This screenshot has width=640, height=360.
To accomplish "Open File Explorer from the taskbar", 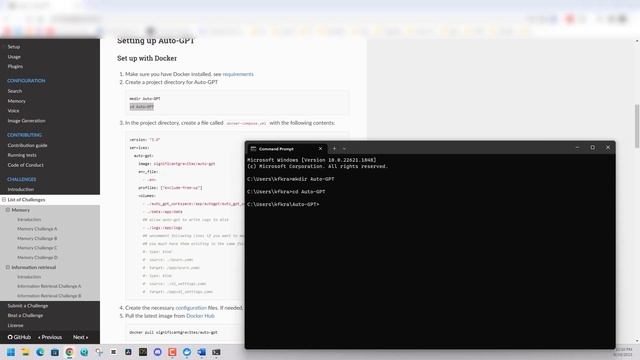I will click(25, 352).
